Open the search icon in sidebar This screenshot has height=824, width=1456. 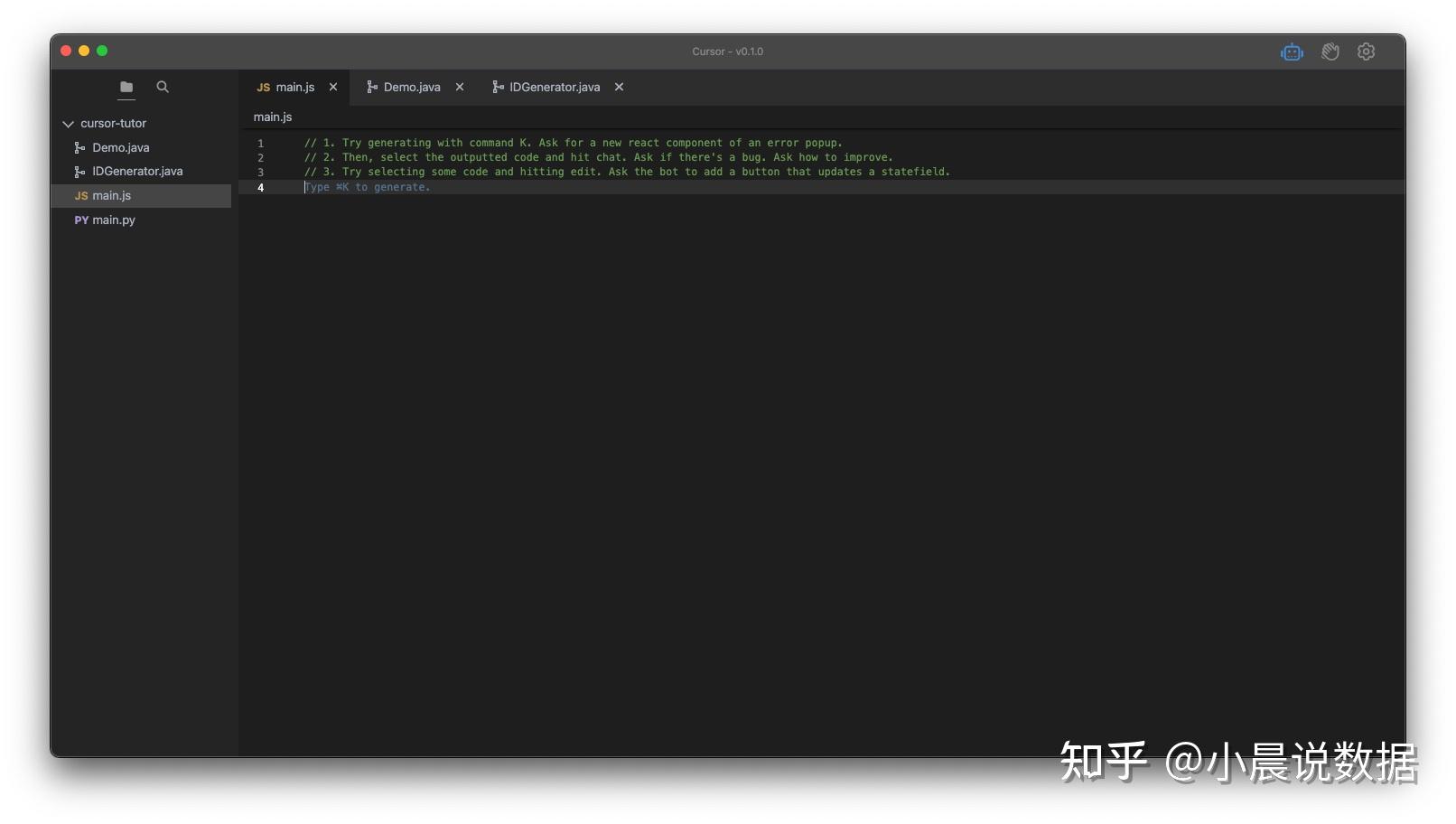tap(163, 87)
